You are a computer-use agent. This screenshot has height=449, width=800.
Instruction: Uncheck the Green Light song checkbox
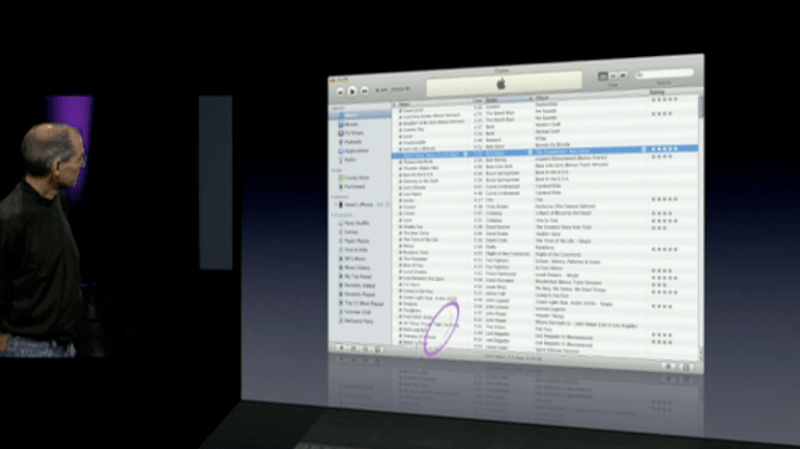tap(398, 298)
